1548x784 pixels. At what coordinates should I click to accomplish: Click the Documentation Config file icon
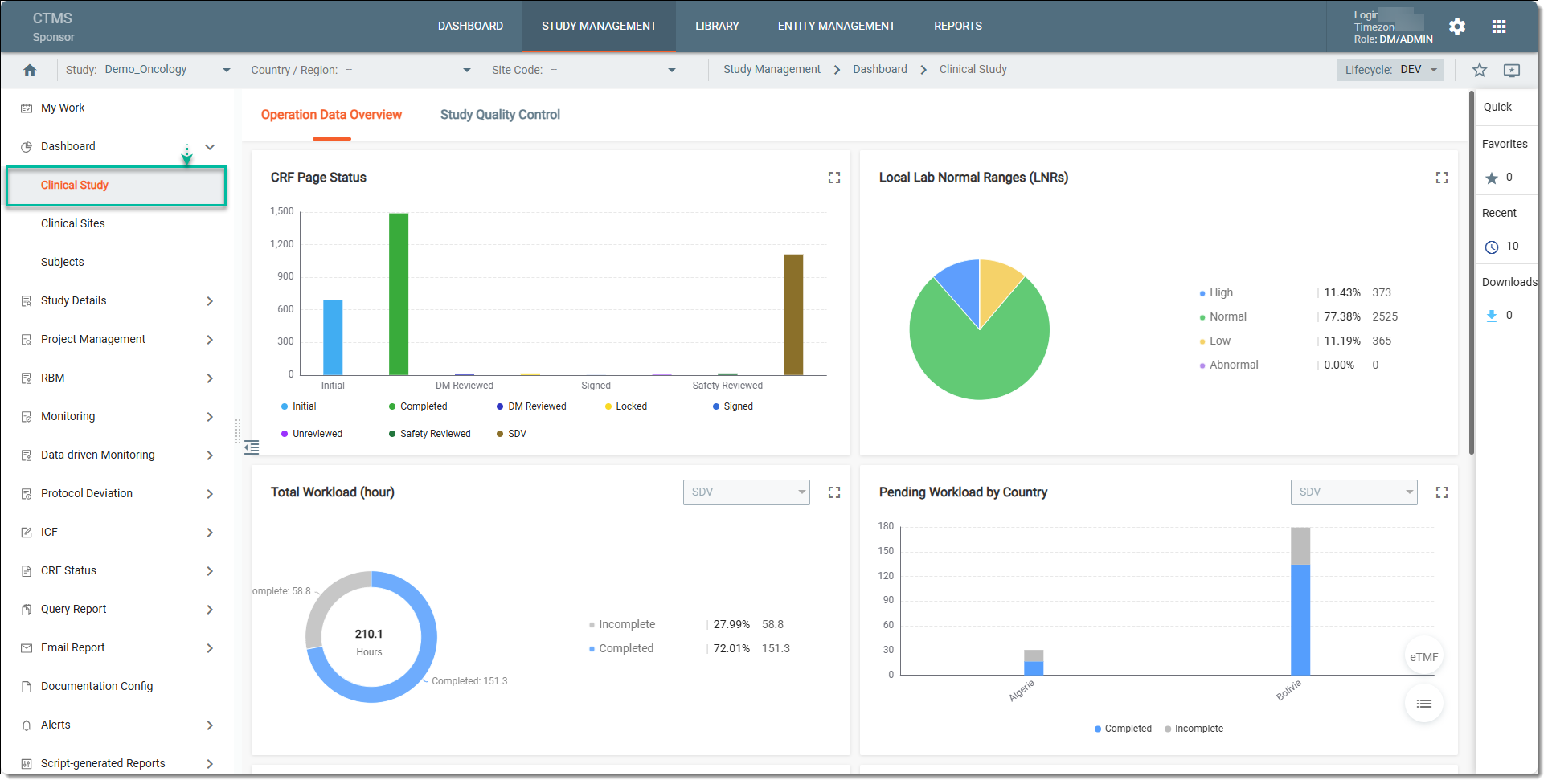pyautogui.click(x=27, y=687)
